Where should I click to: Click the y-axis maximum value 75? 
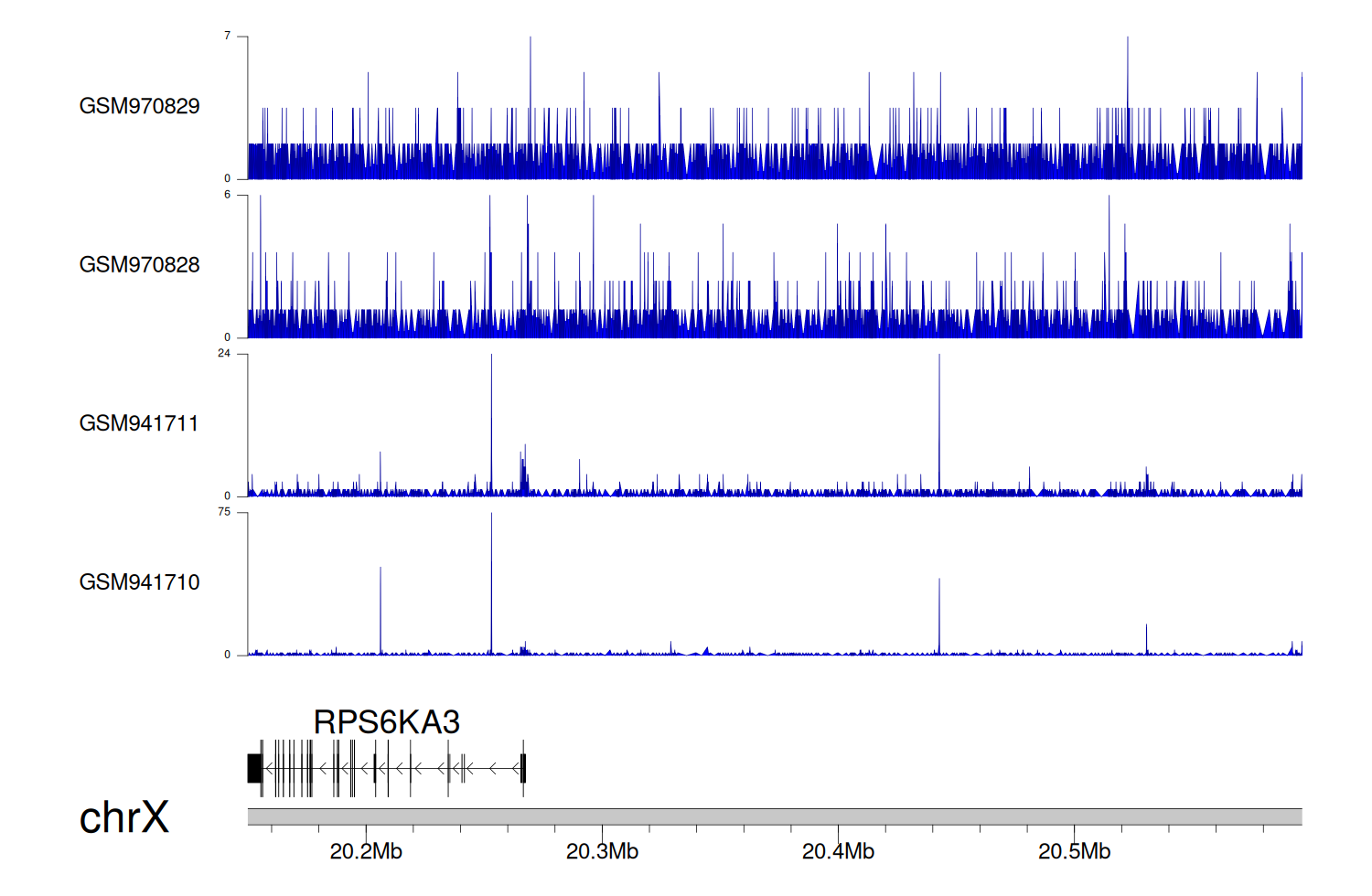224,512
